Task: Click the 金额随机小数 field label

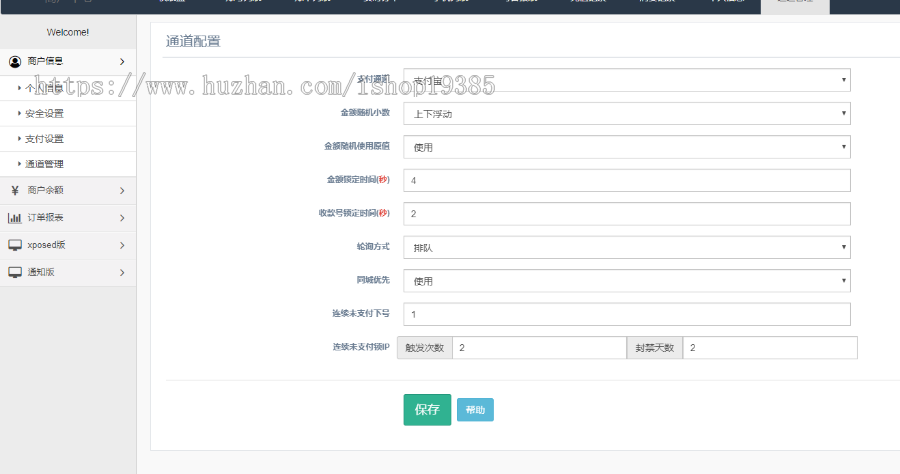Action: [x=365, y=112]
